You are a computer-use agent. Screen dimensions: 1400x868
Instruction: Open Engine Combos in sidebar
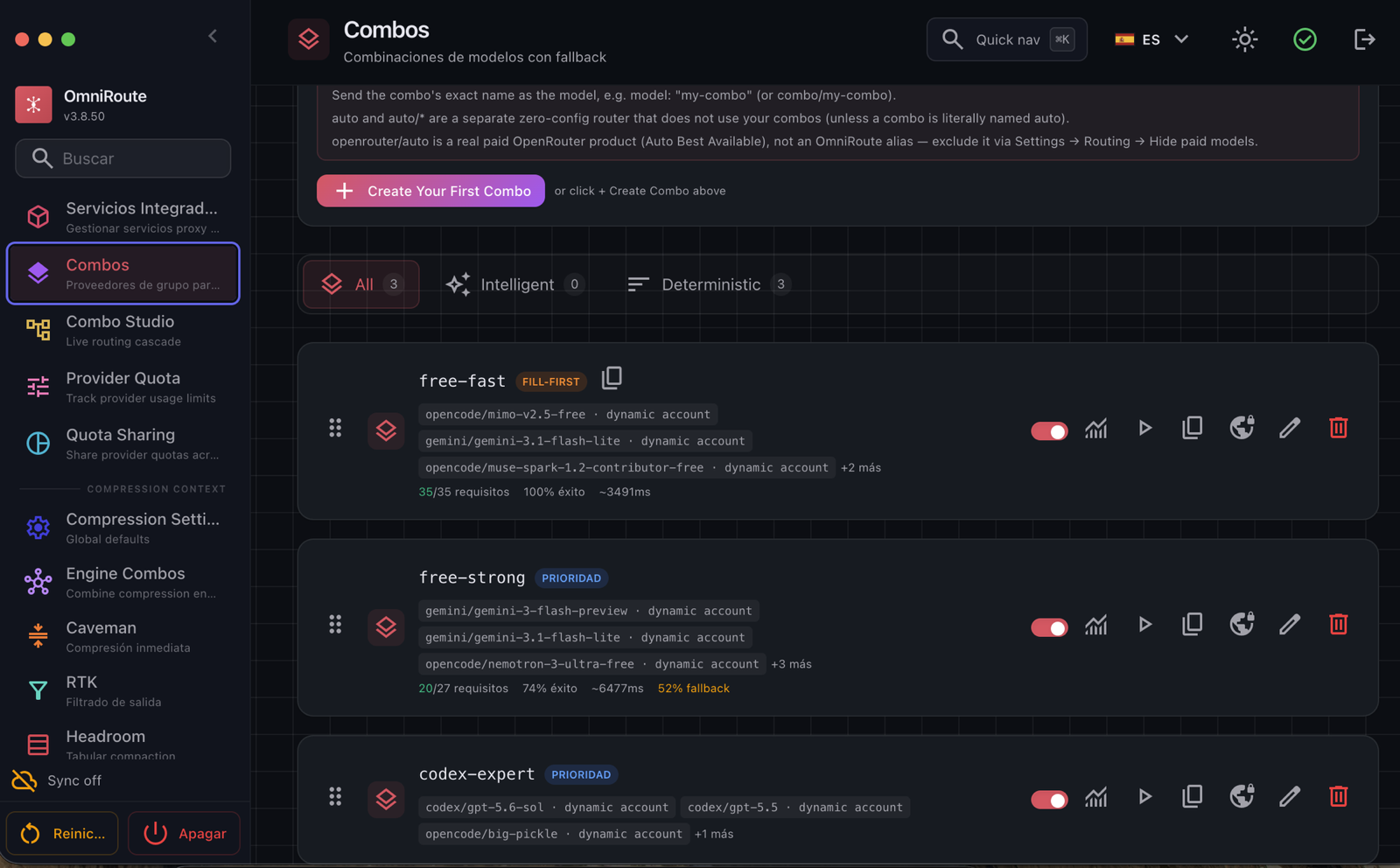coord(123,582)
